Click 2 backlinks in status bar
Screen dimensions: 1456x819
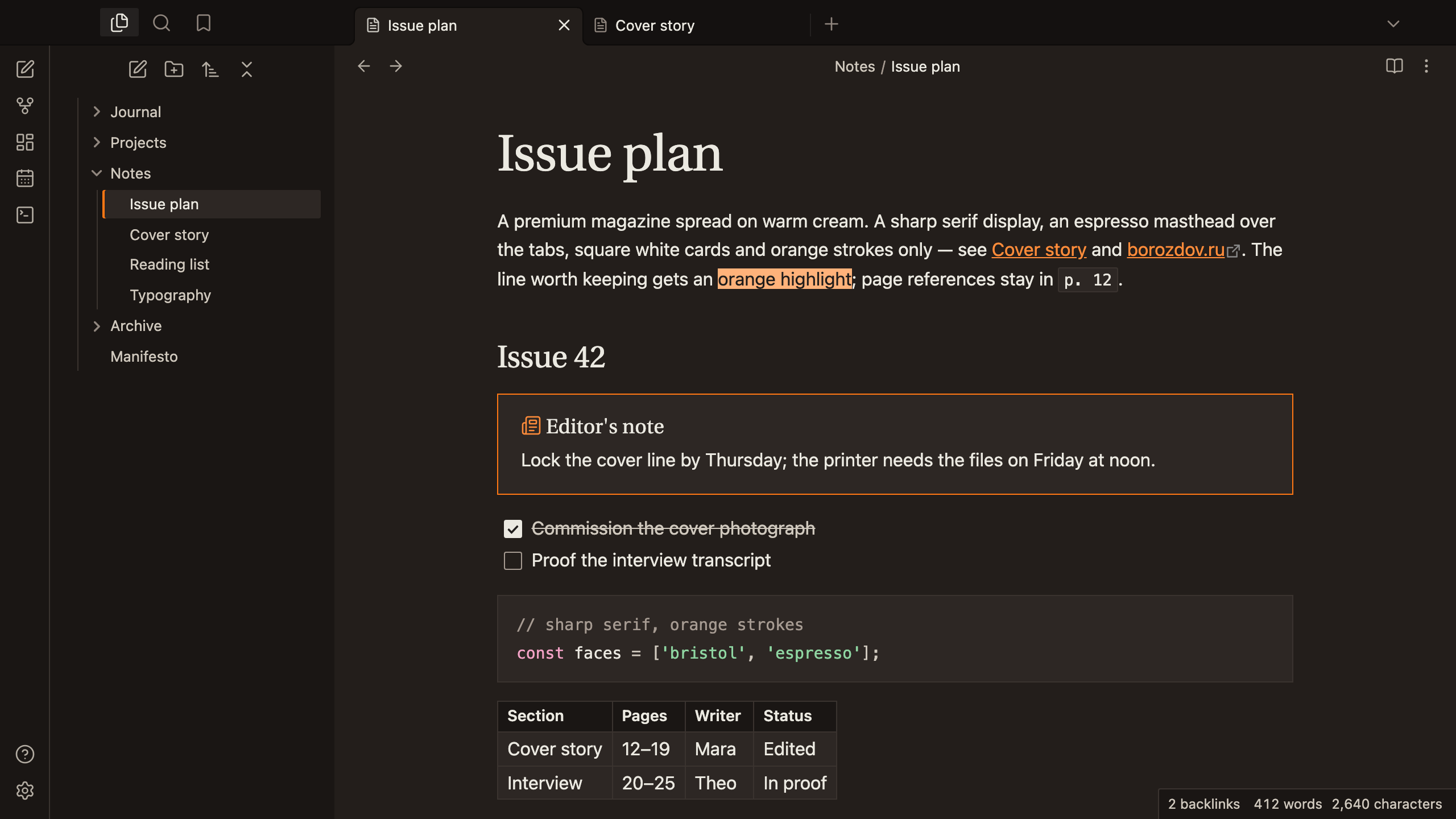(x=1204, y=804)
